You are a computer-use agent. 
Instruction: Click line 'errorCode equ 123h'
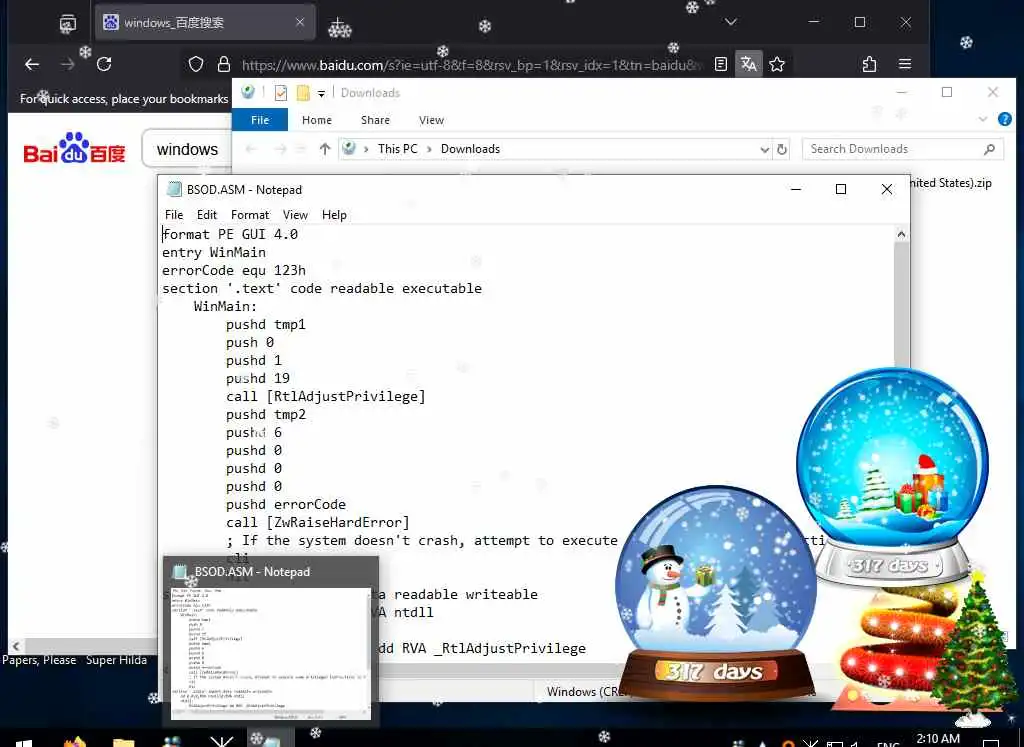[234, 270]
